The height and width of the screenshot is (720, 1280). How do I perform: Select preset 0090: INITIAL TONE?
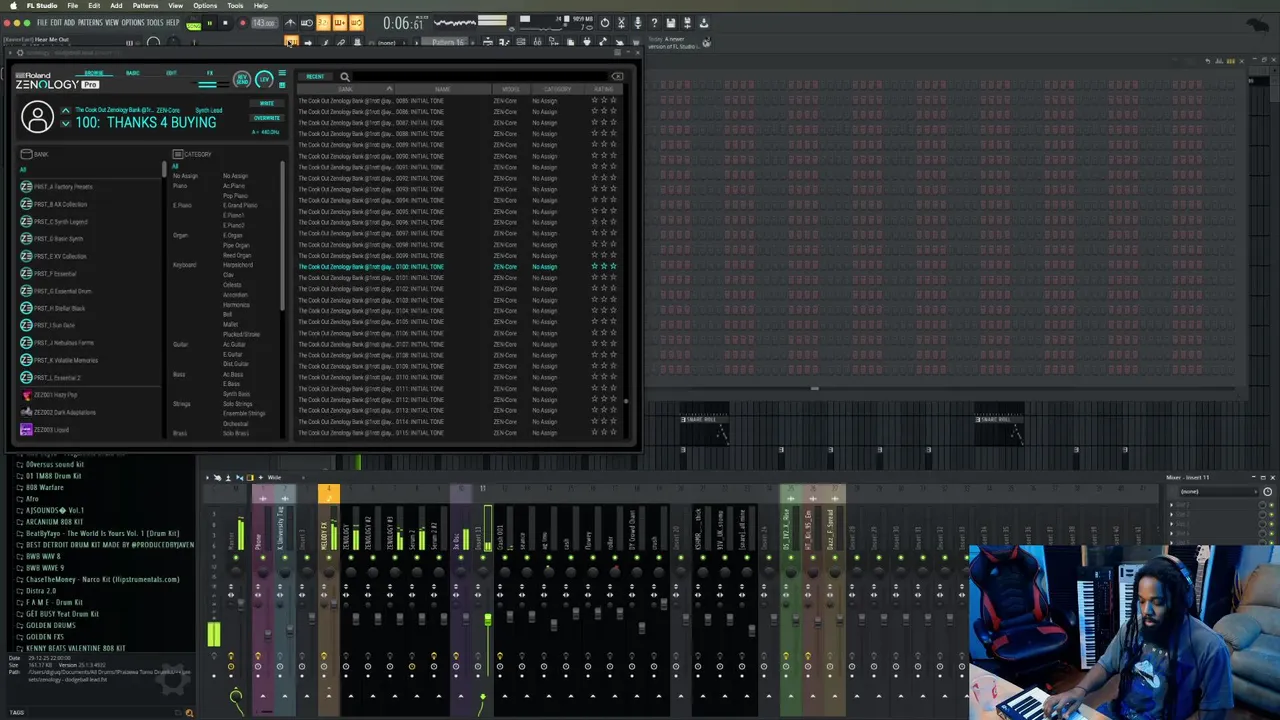459,156
